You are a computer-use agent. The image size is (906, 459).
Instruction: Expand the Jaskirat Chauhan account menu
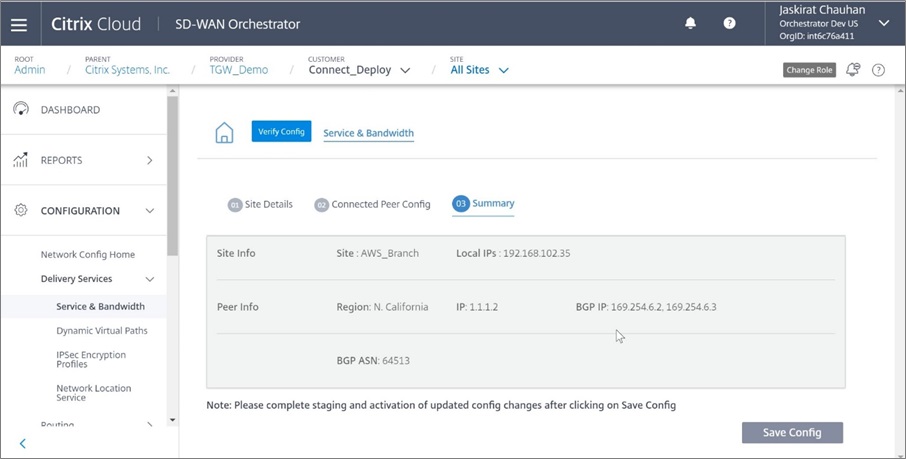pyautogui.click(x=883, y=23)
